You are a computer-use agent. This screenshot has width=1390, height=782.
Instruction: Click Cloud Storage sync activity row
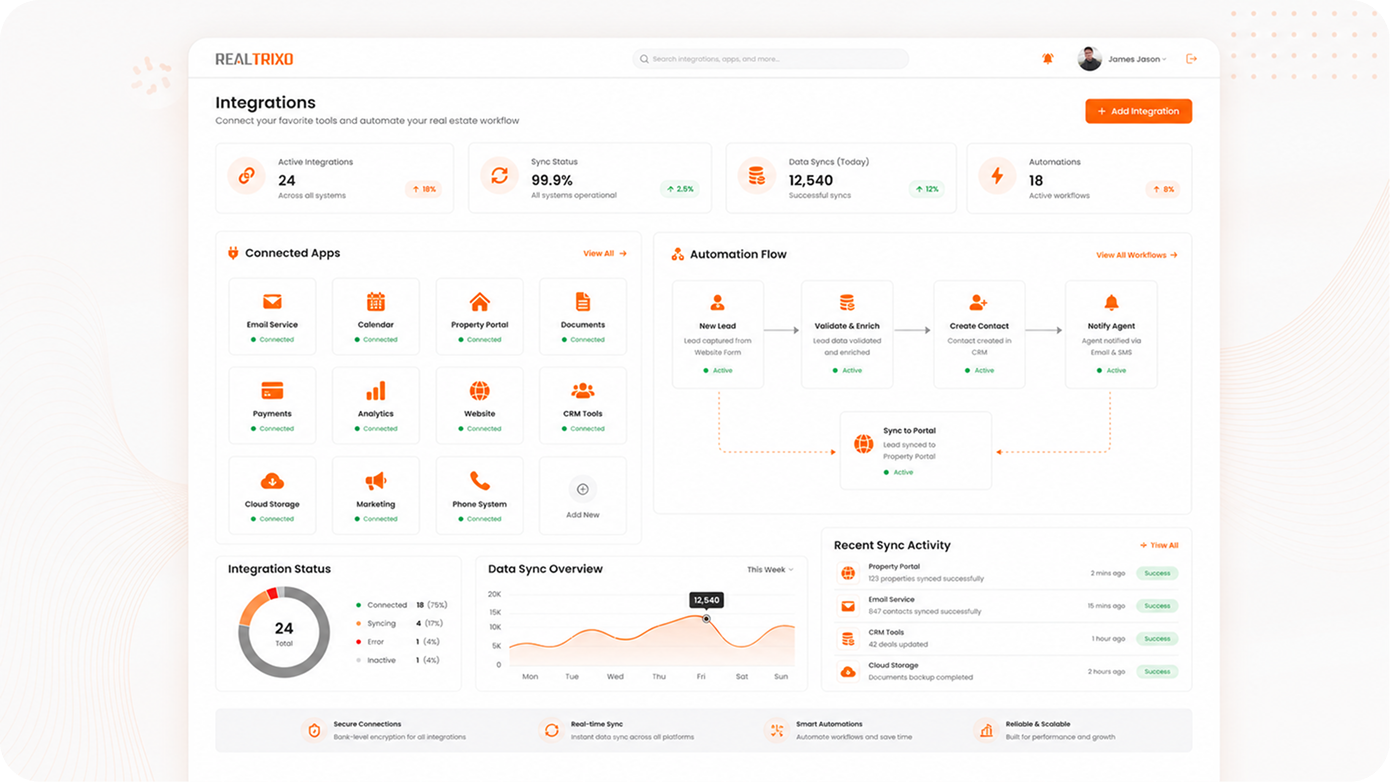1008,672
